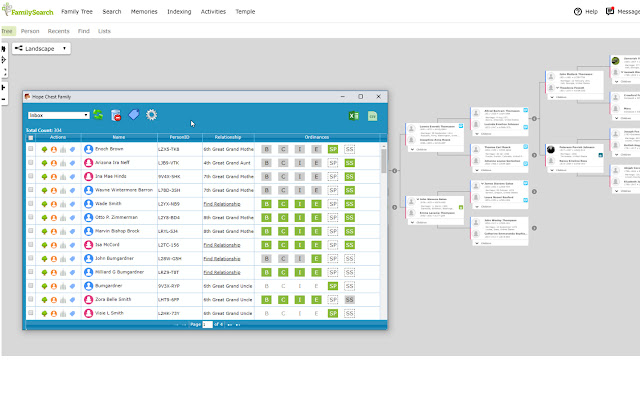Export the list with the Excel icon

click(x=353, y=116)
